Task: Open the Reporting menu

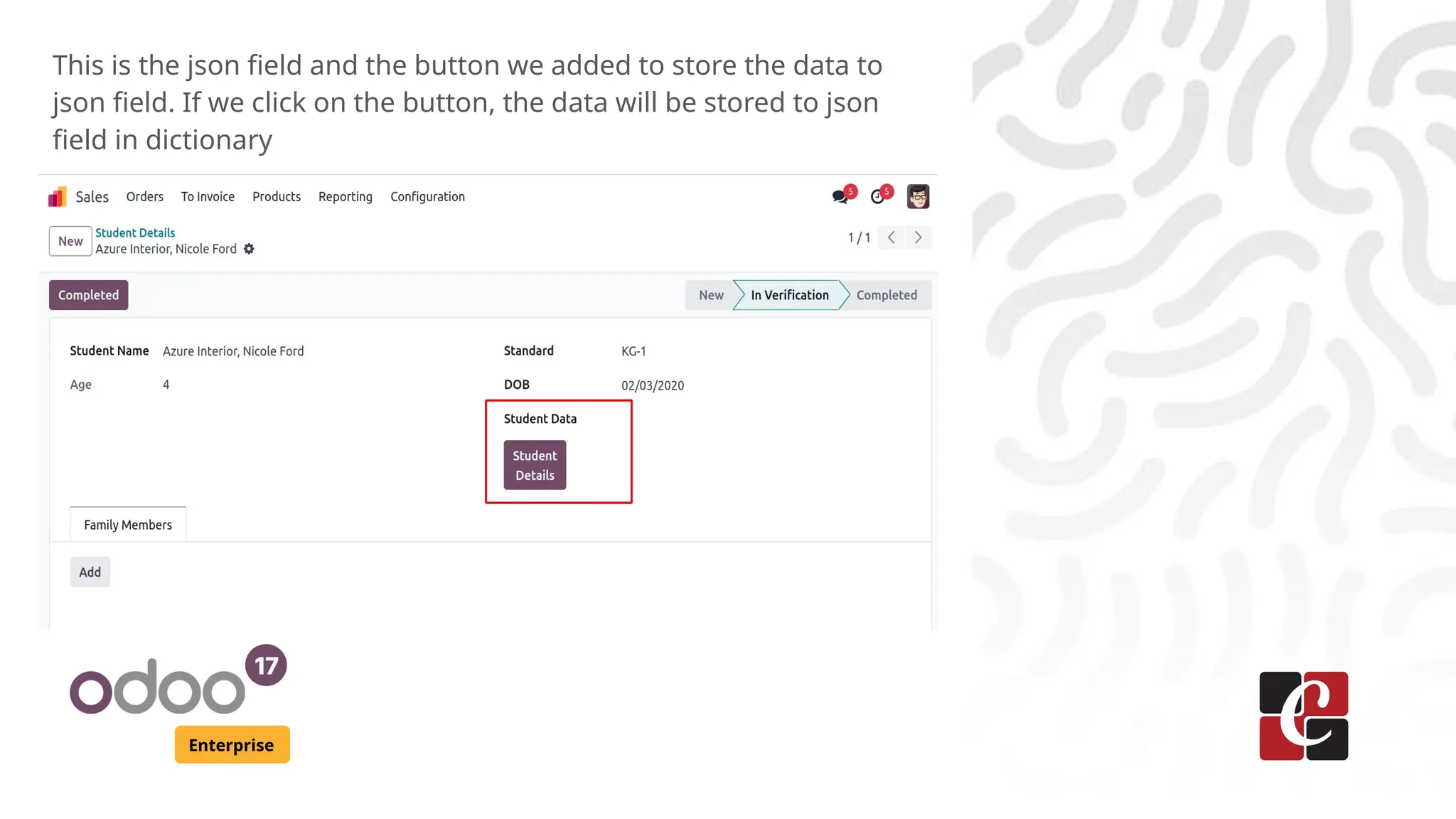Action: click(x=346, y=197)
